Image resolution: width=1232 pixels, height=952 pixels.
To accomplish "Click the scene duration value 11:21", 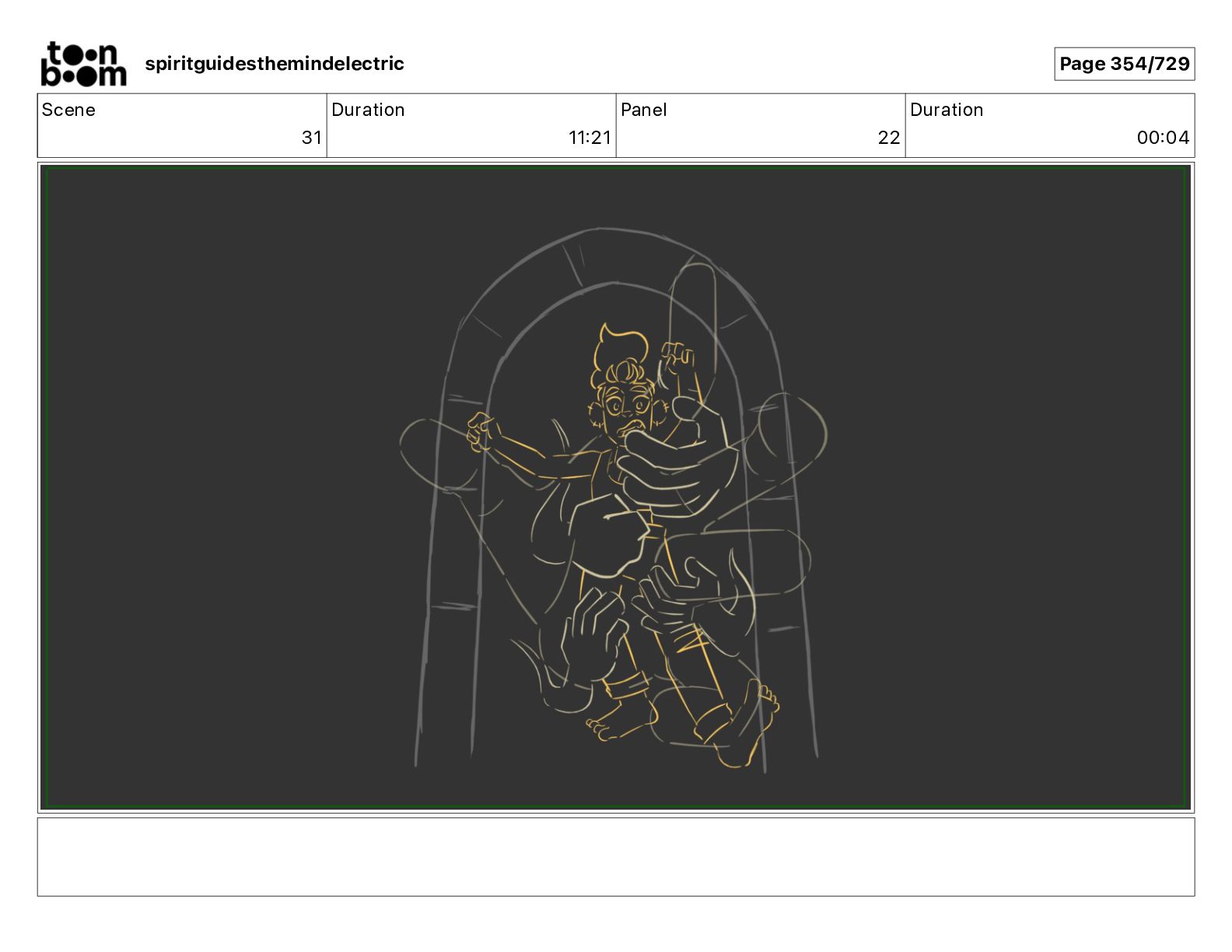I will 590,138.
